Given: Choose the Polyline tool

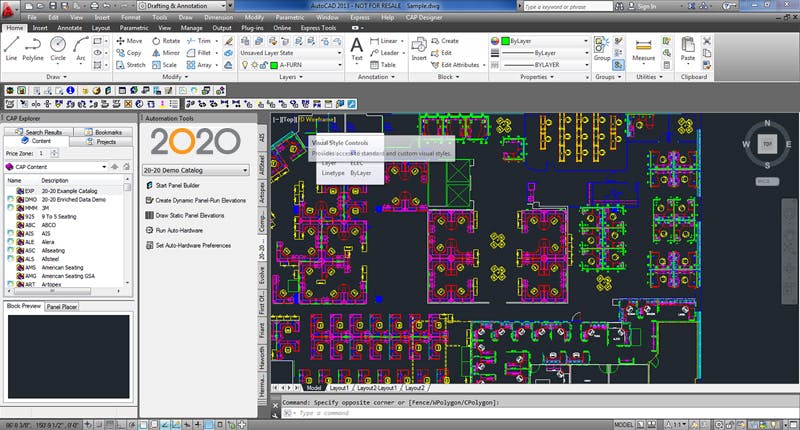Looking at the screenshot, I should click(x=34, y=46).
